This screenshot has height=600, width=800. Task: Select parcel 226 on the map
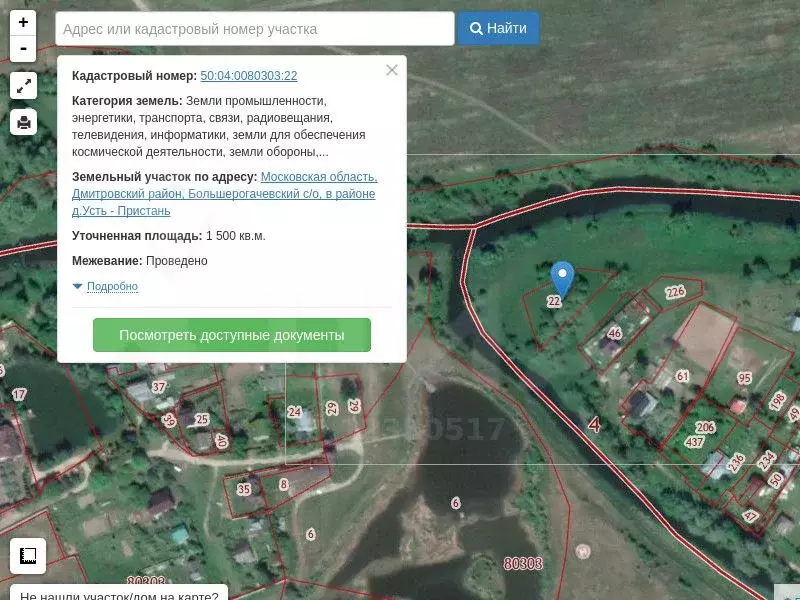(x=676, y=292)
